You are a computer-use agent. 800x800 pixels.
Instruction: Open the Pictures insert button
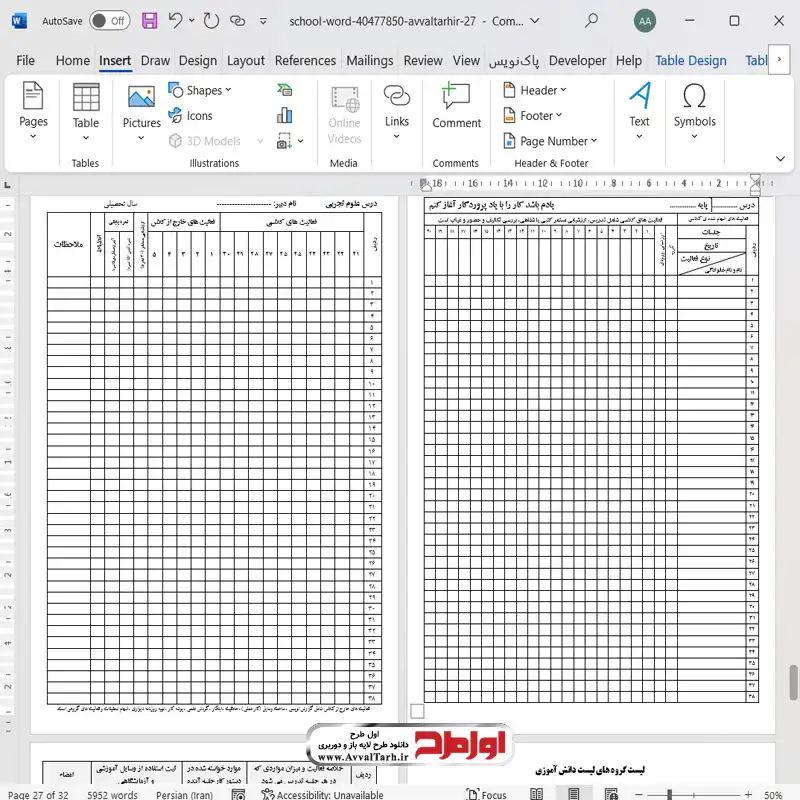[141, 112]
